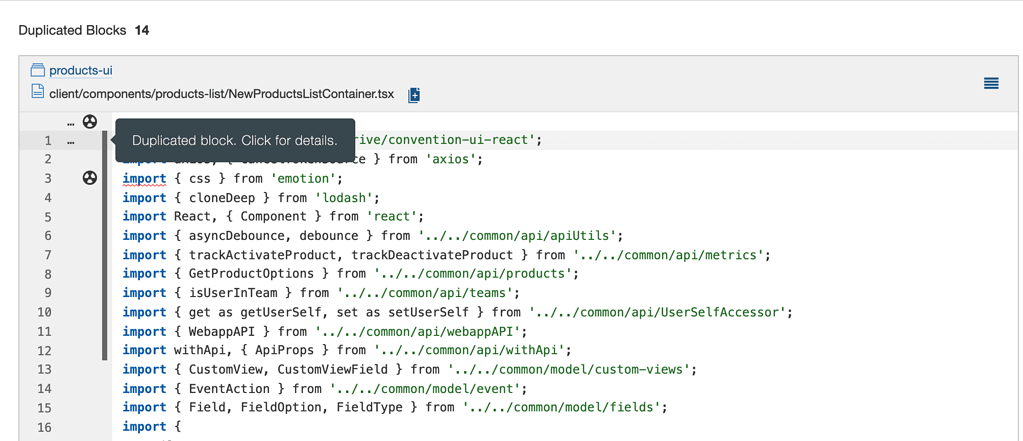Click the Duplicated Blocks count 14
This screenshot has width=1023, height=441.
(142, 30)
